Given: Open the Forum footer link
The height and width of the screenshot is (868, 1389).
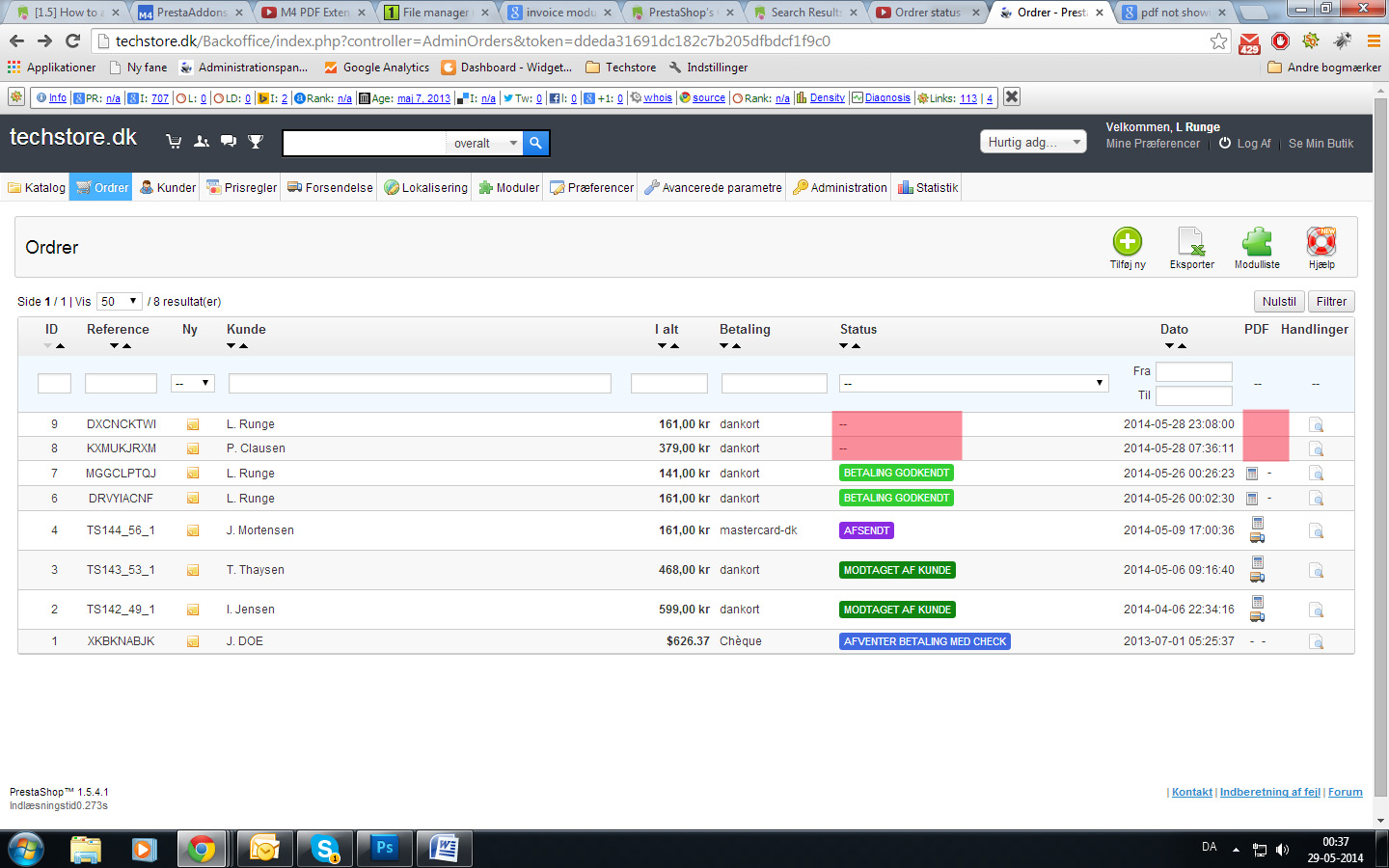Looking at the screenshot, I should (1346, 792).
